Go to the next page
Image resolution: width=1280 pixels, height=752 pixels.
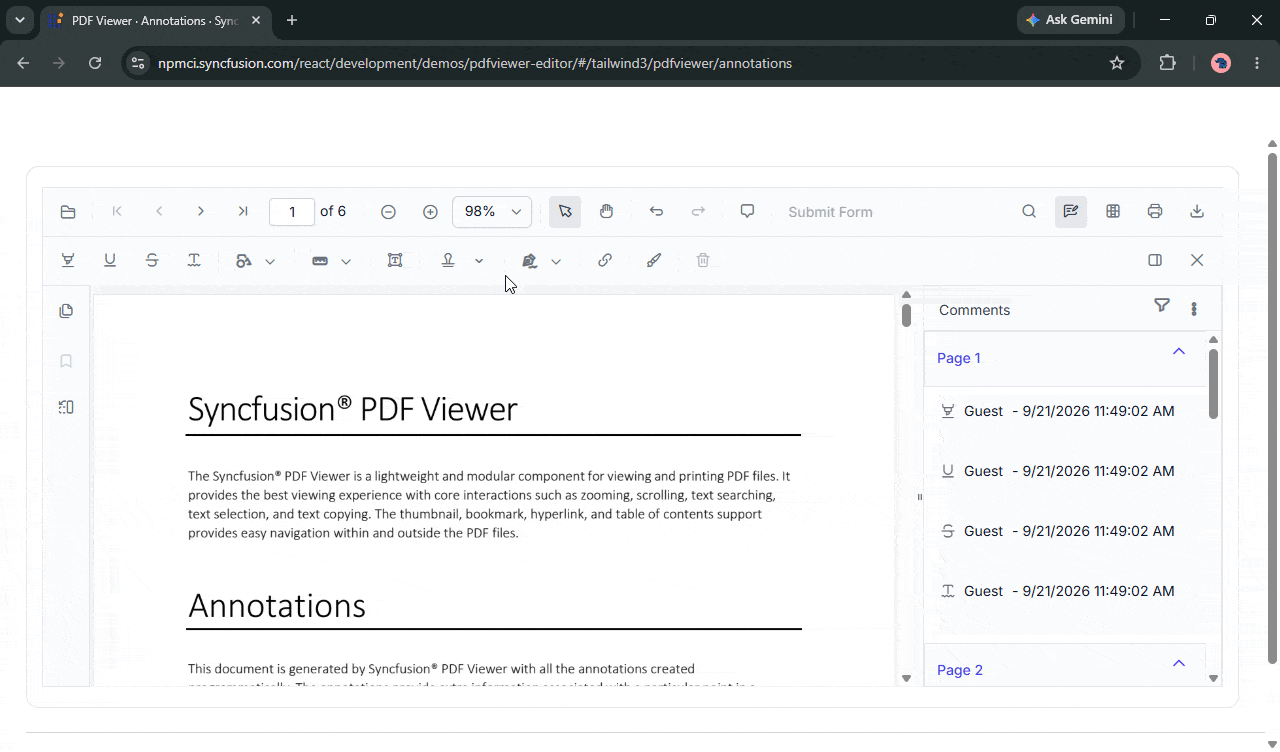[x=201, y=212]
